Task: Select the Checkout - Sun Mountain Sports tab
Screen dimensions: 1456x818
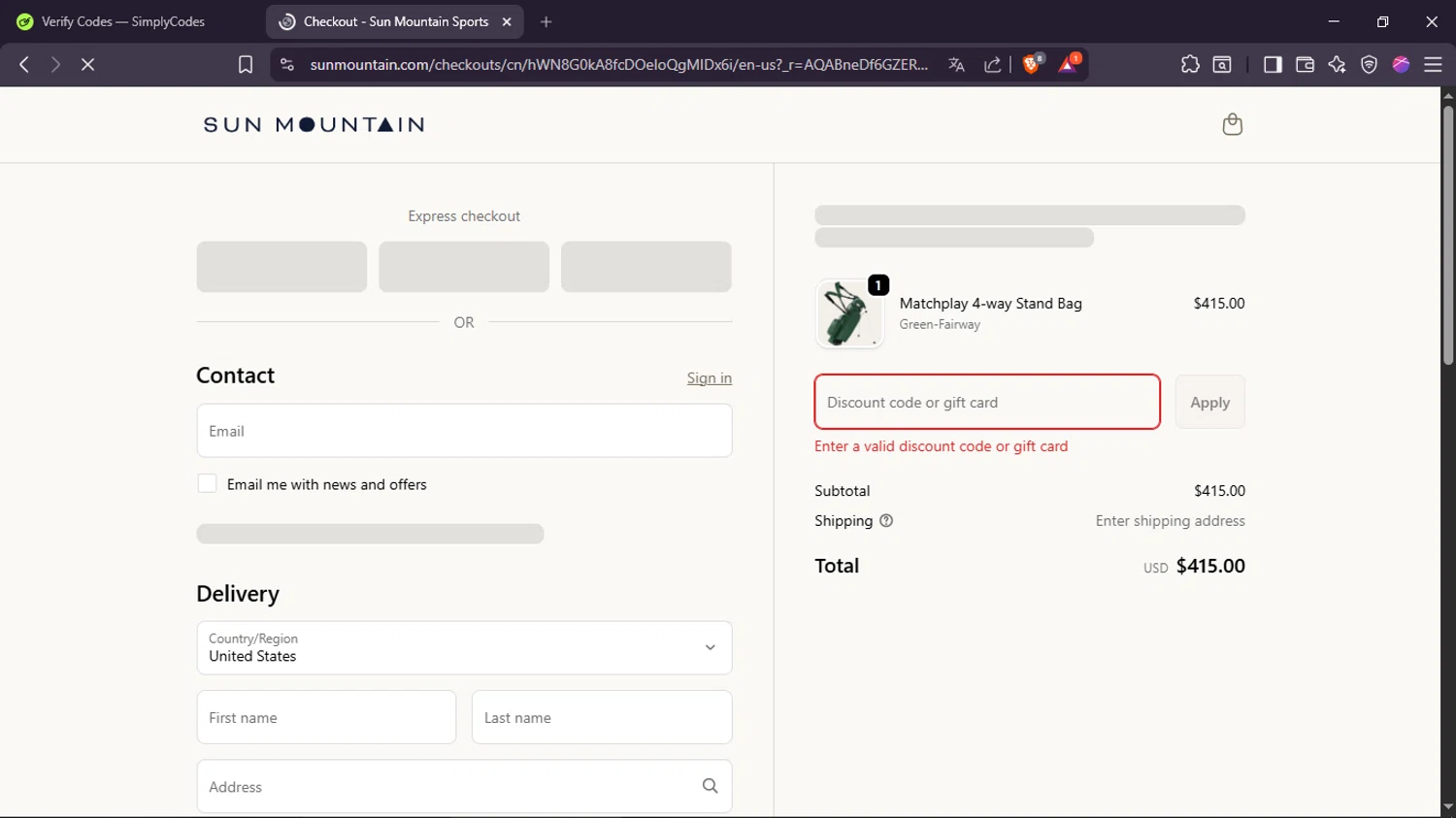Action: (395, 21)
